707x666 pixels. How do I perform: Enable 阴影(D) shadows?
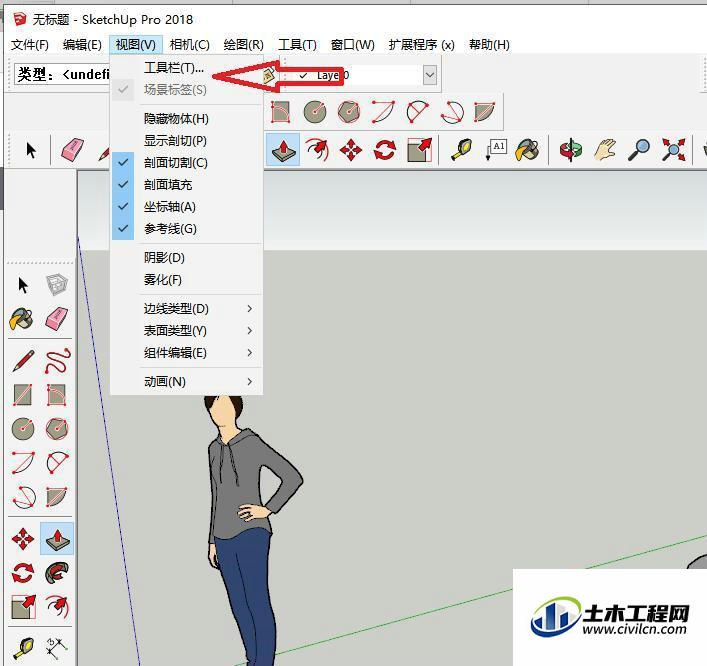(187, 257)
